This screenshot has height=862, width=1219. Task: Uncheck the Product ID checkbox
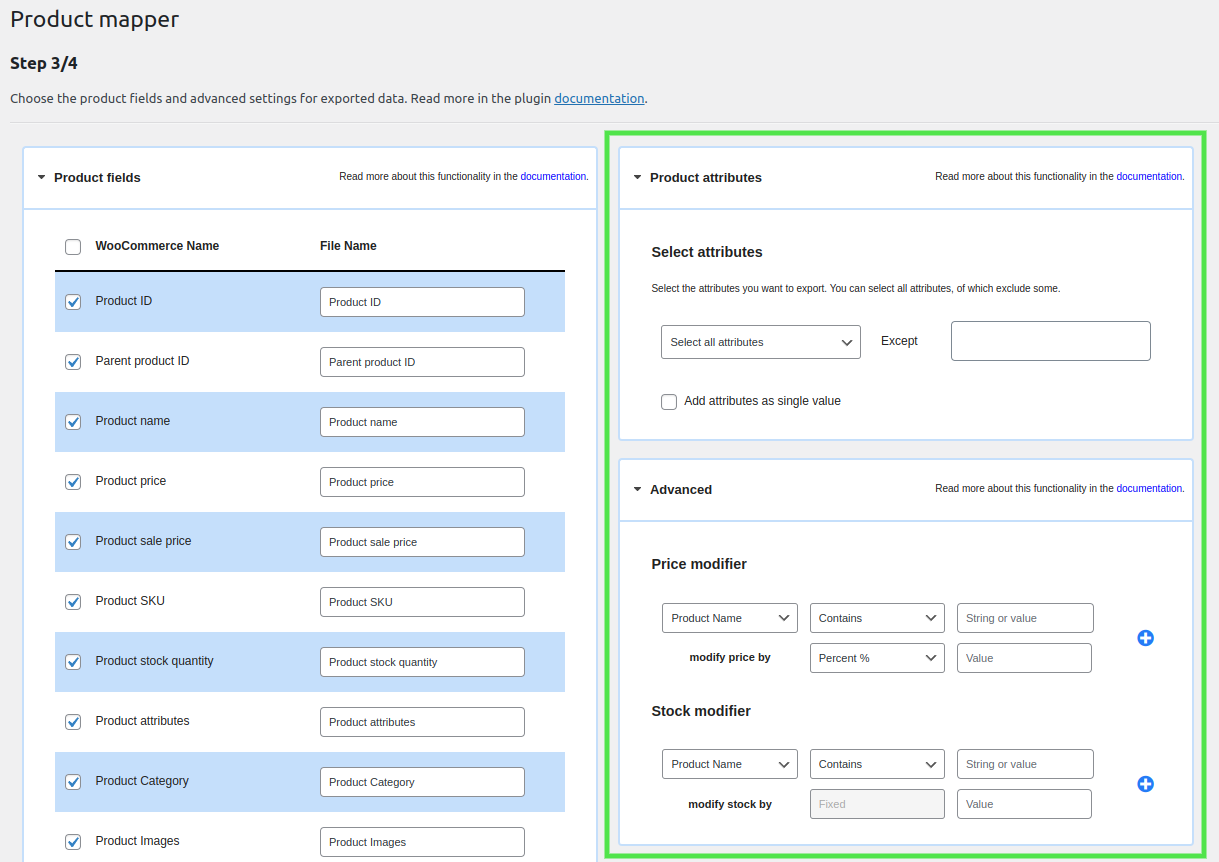pyautogui.click(x=73, y=302)
